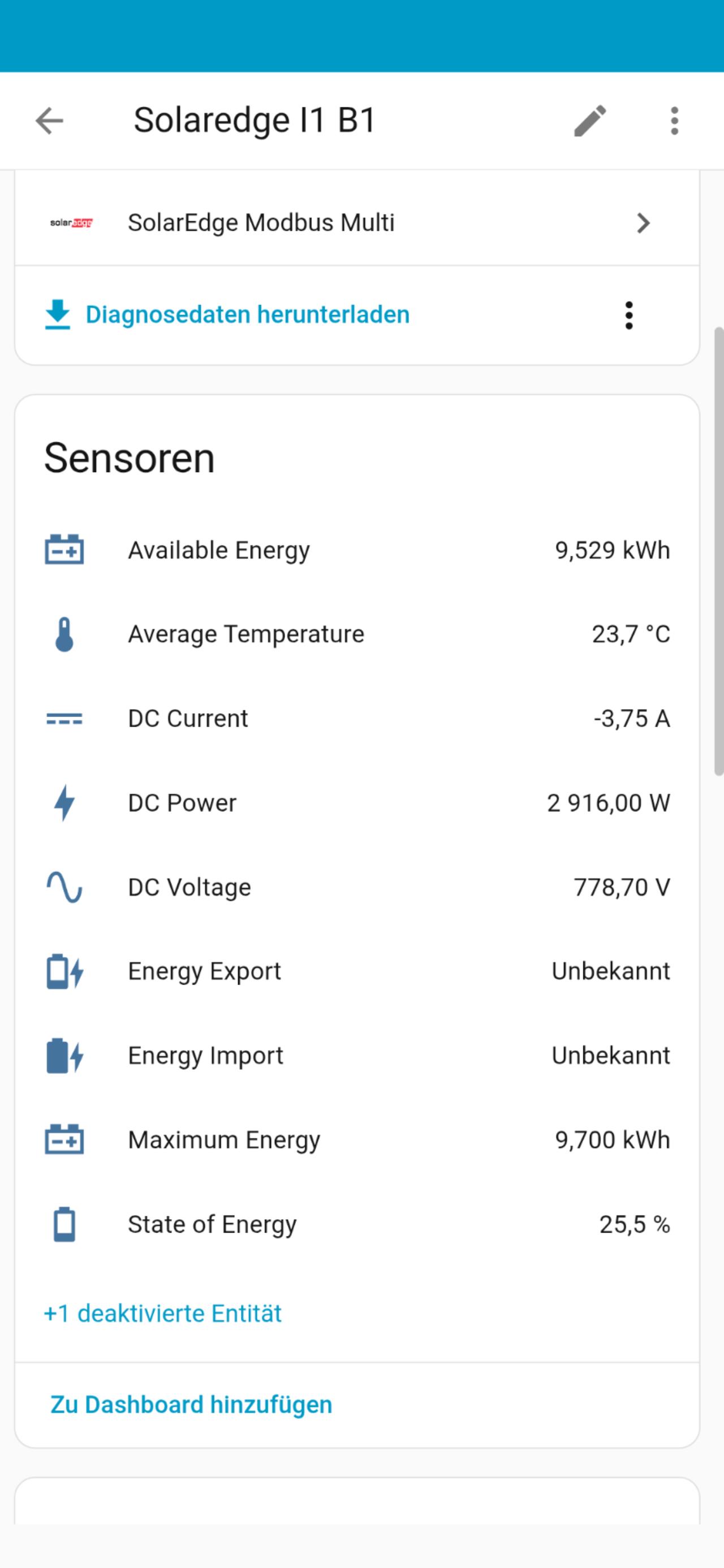Click the State of Energy battery icon

(64, 1224)
